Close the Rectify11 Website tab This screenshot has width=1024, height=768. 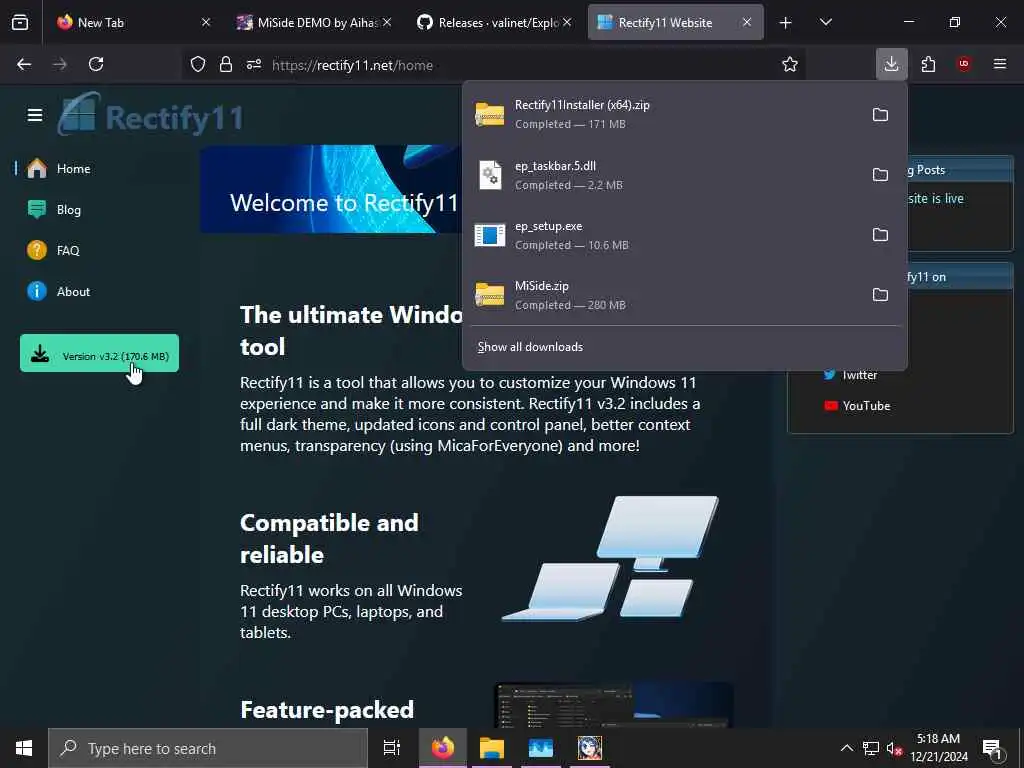[x=746, y=22]
